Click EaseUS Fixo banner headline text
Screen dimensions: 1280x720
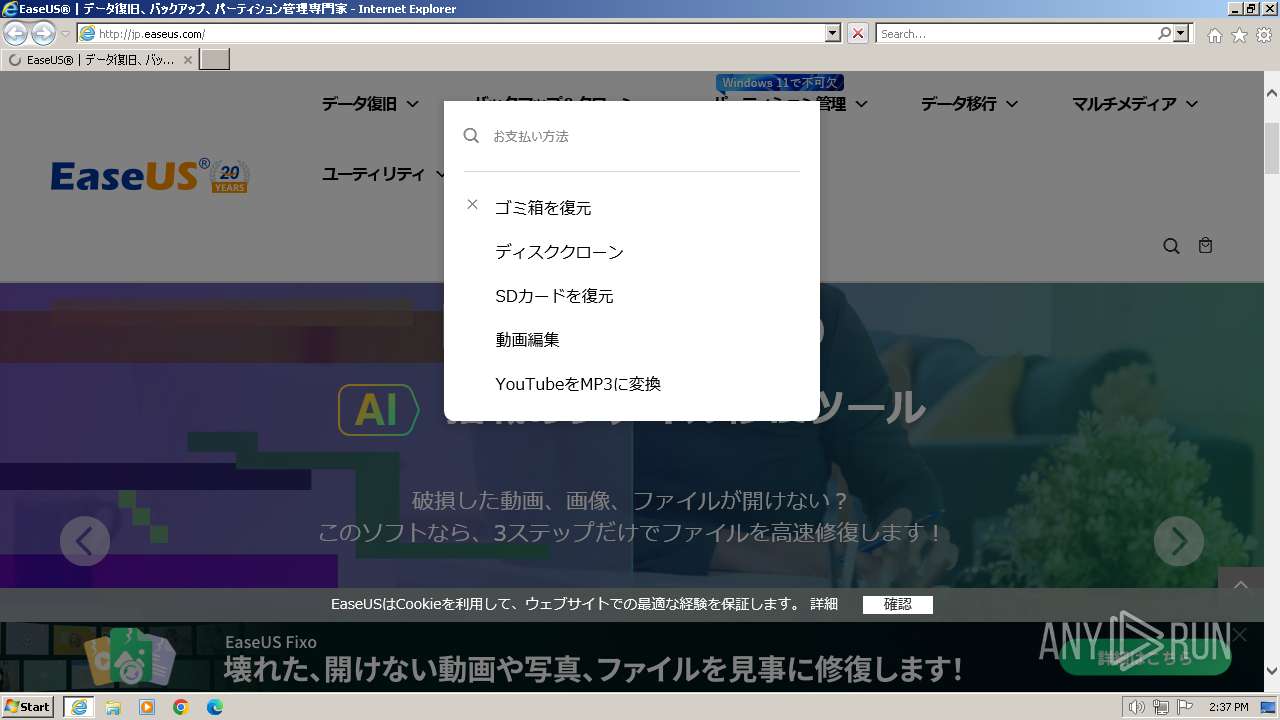pos(593,668)
